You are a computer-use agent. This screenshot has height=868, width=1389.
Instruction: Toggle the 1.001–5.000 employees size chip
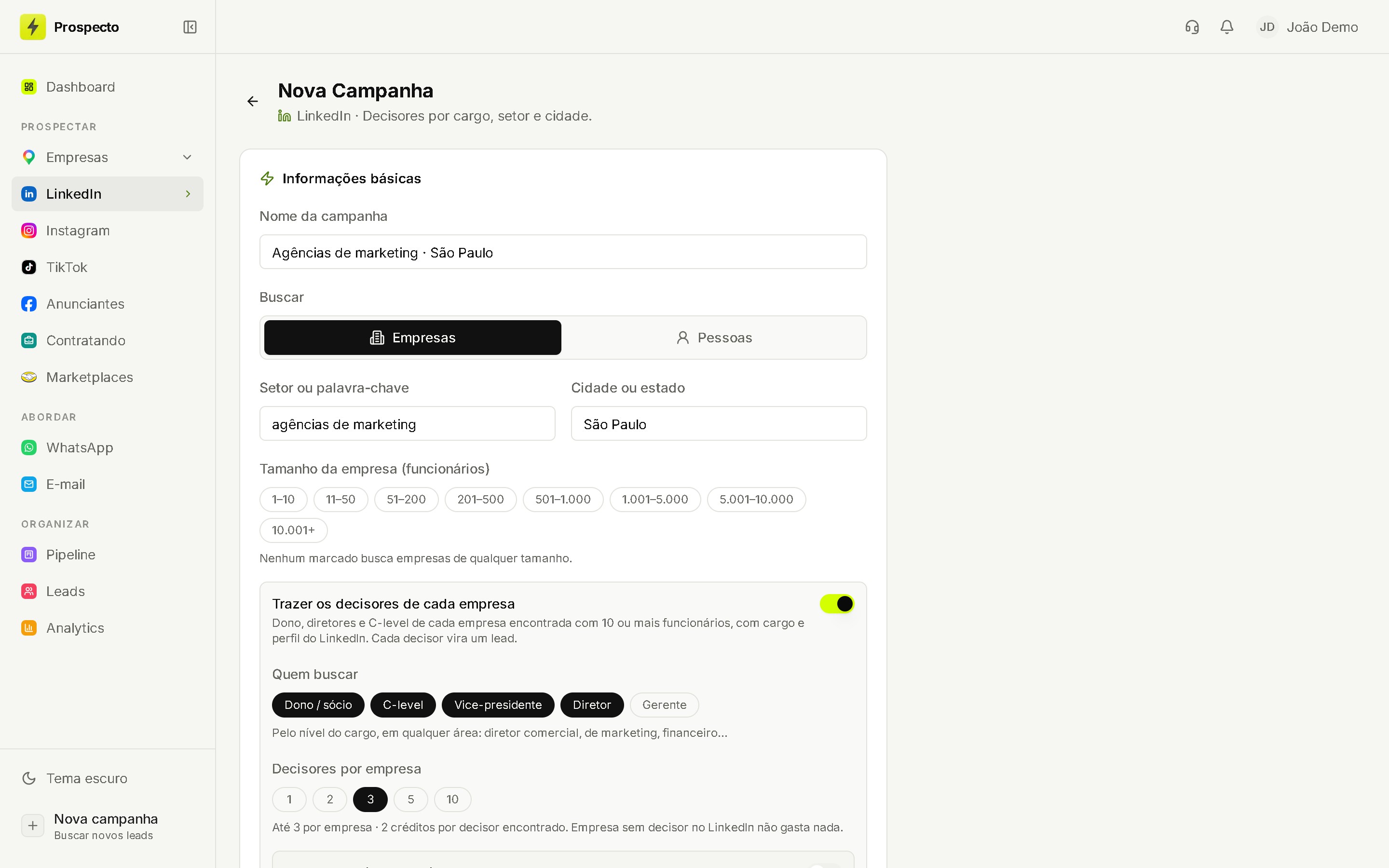click(x=655, y=500)
